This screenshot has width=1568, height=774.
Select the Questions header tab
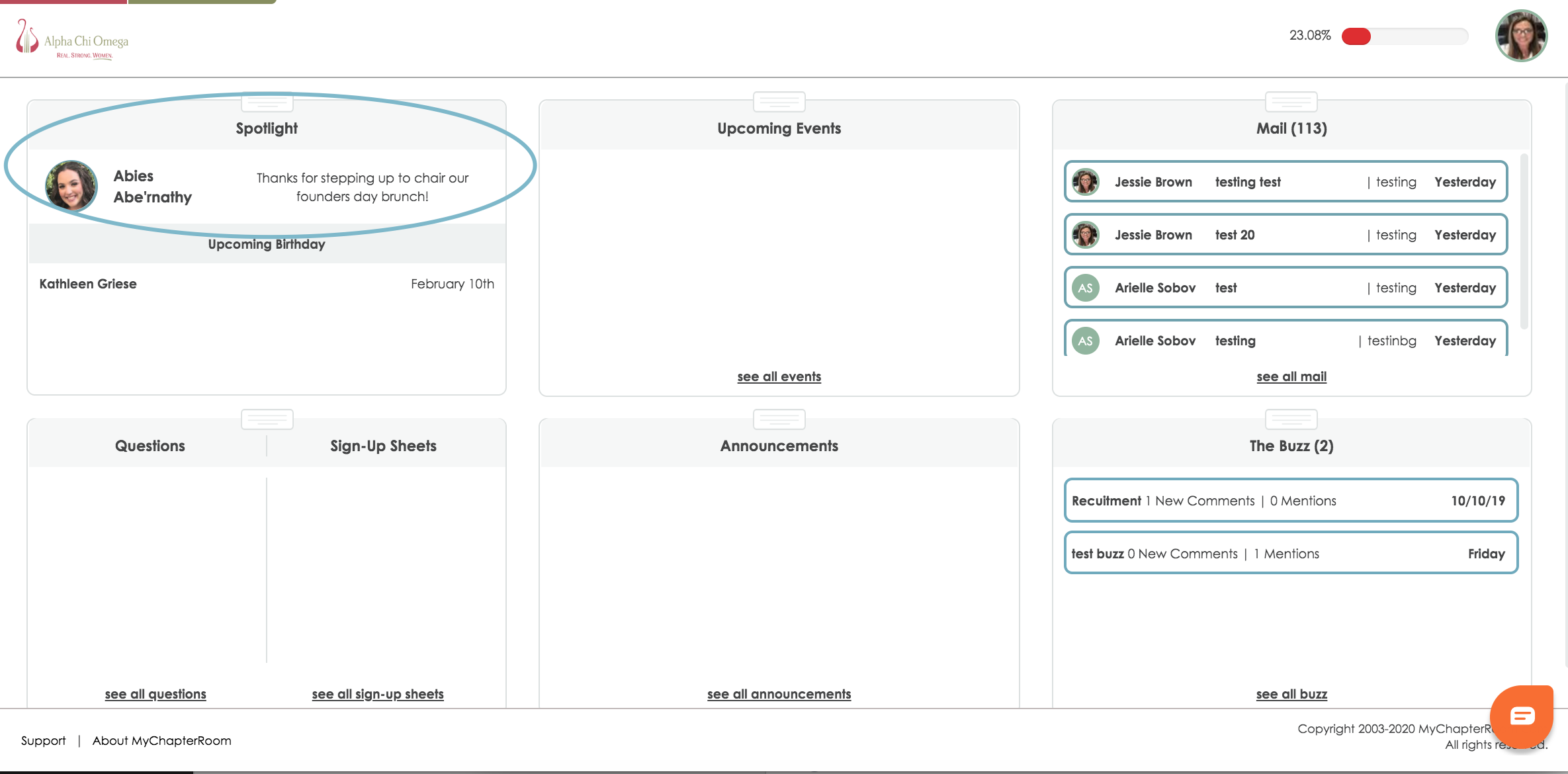click(150, 446)
